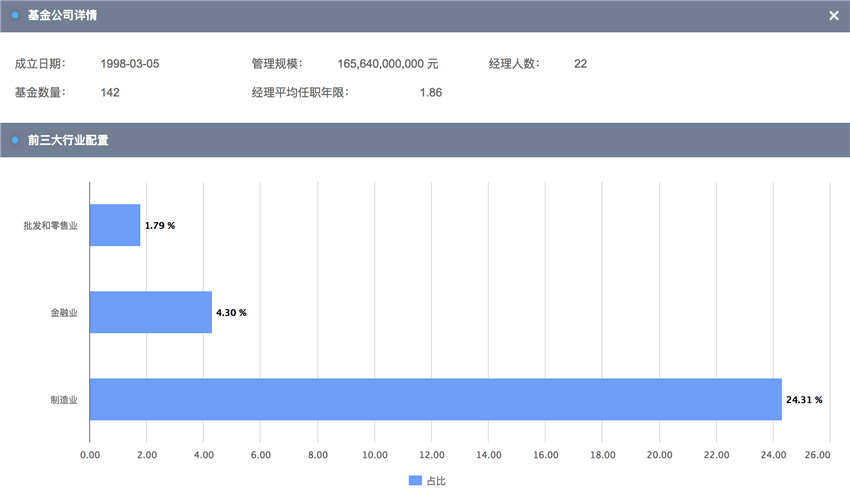This screenshot has width=850, height=499.
Task: Click the 26.00 x-axis tick label
Action: point(817,455)
